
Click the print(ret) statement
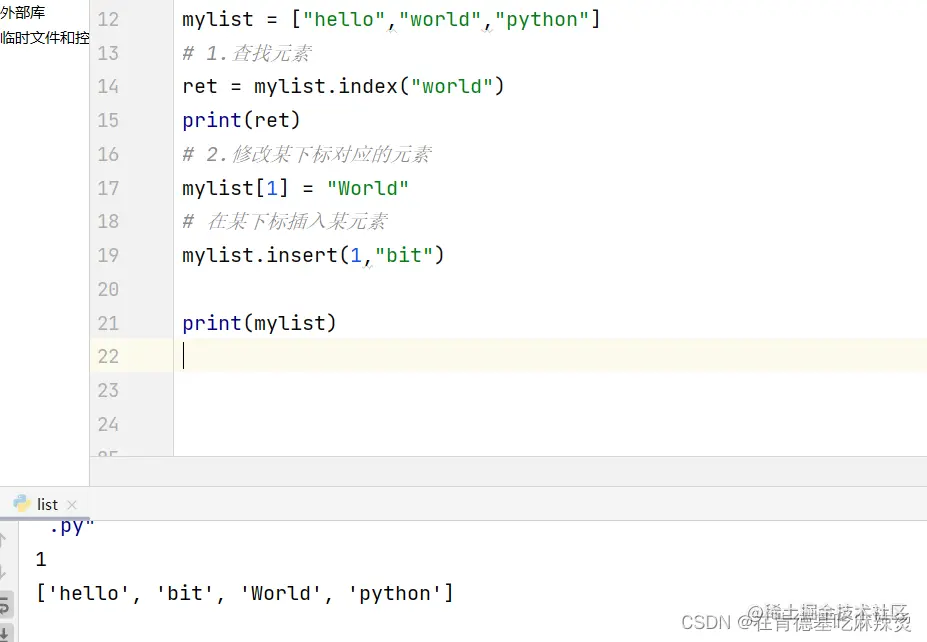[241, 121]
